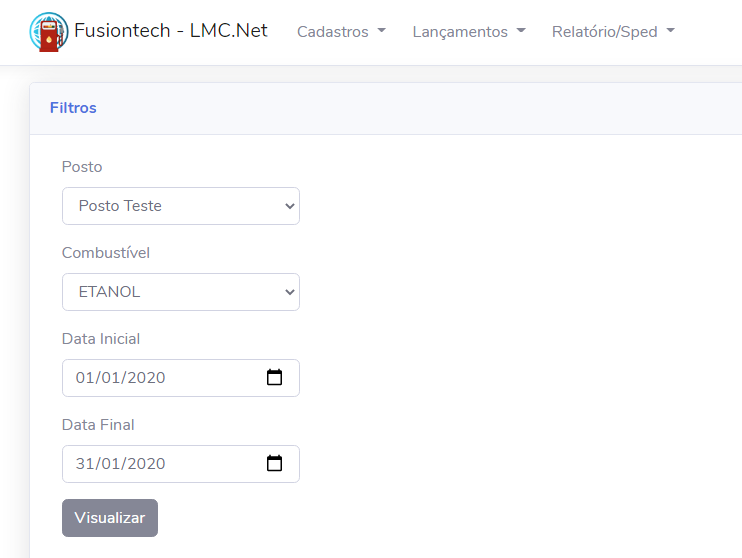Click the Fusiontech - LMC.Net brand link

pos(148,31)
